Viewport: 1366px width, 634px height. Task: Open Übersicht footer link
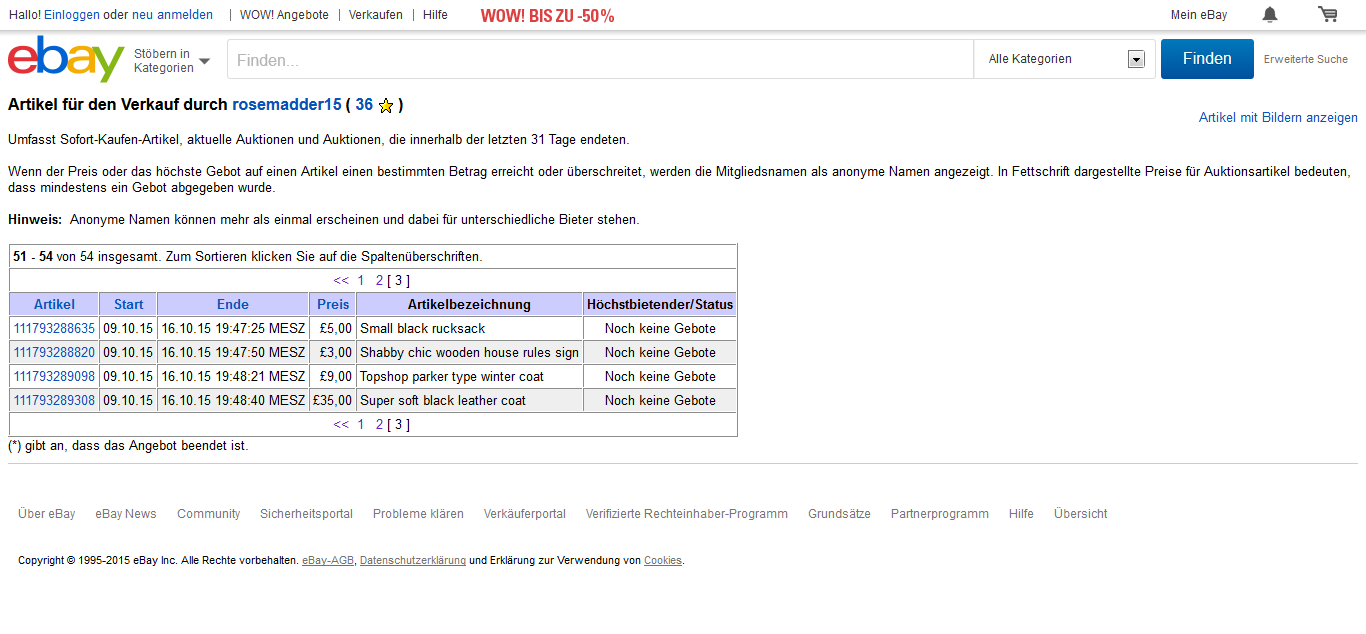1080,514
